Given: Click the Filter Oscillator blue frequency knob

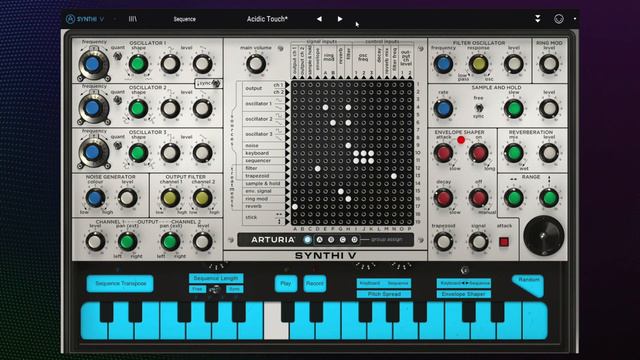Looking at the screenshot, I should coord(443,64).
